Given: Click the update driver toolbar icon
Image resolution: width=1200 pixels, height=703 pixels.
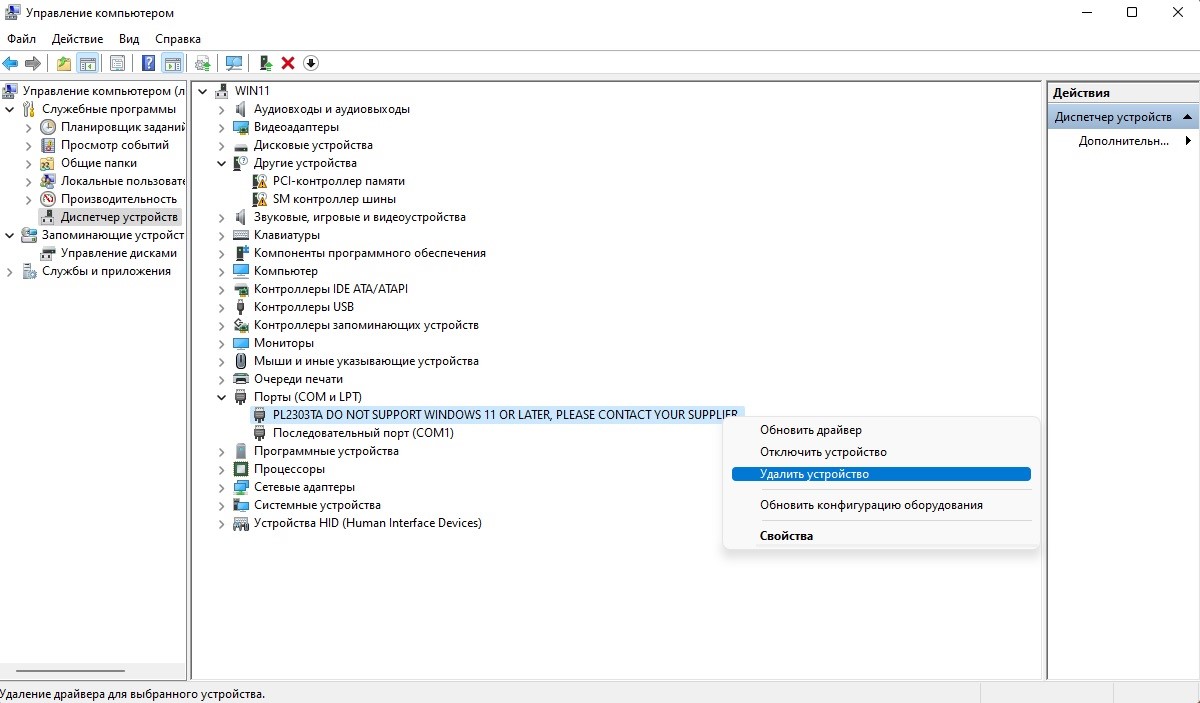Looking at the screenshot, I should pyautogui.click(x=265, y=64).
